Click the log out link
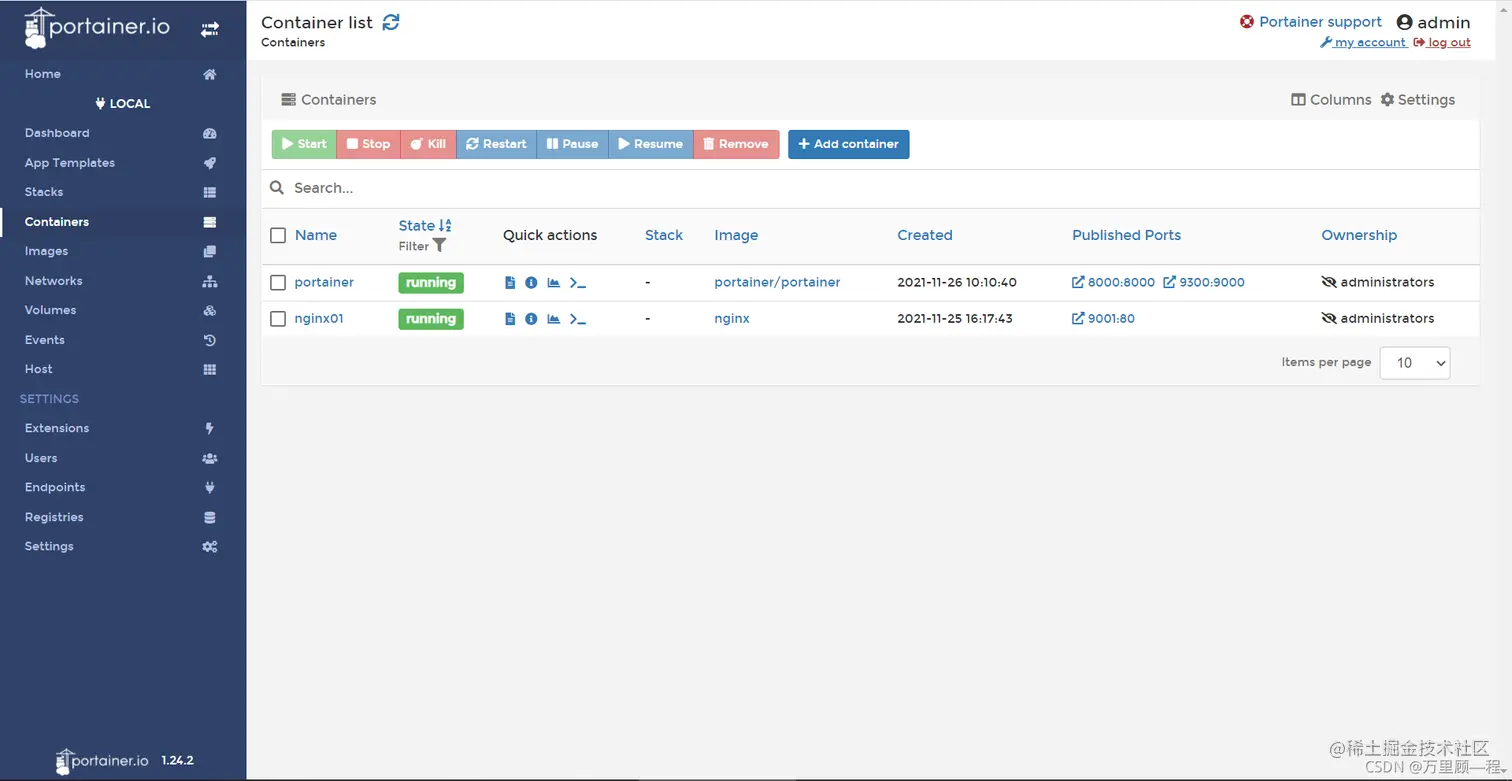1512x781 pixels. pos(1442,42)
